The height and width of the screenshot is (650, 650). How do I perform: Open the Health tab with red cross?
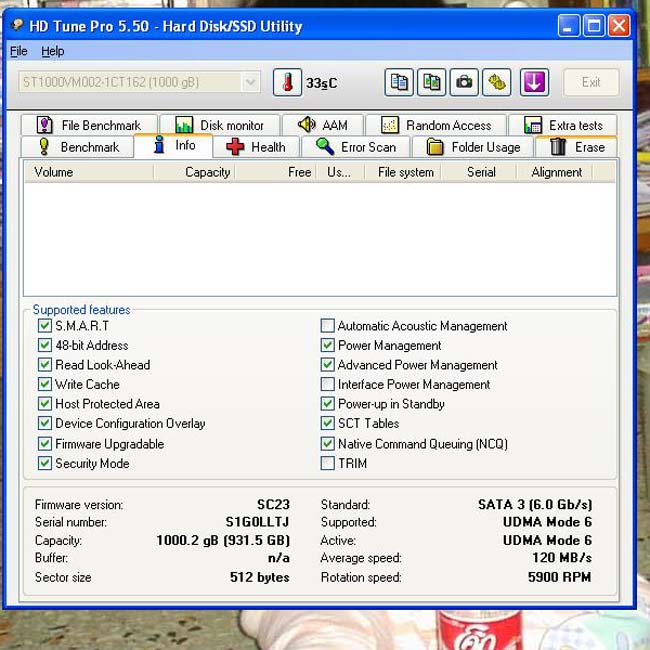point(256,147)
